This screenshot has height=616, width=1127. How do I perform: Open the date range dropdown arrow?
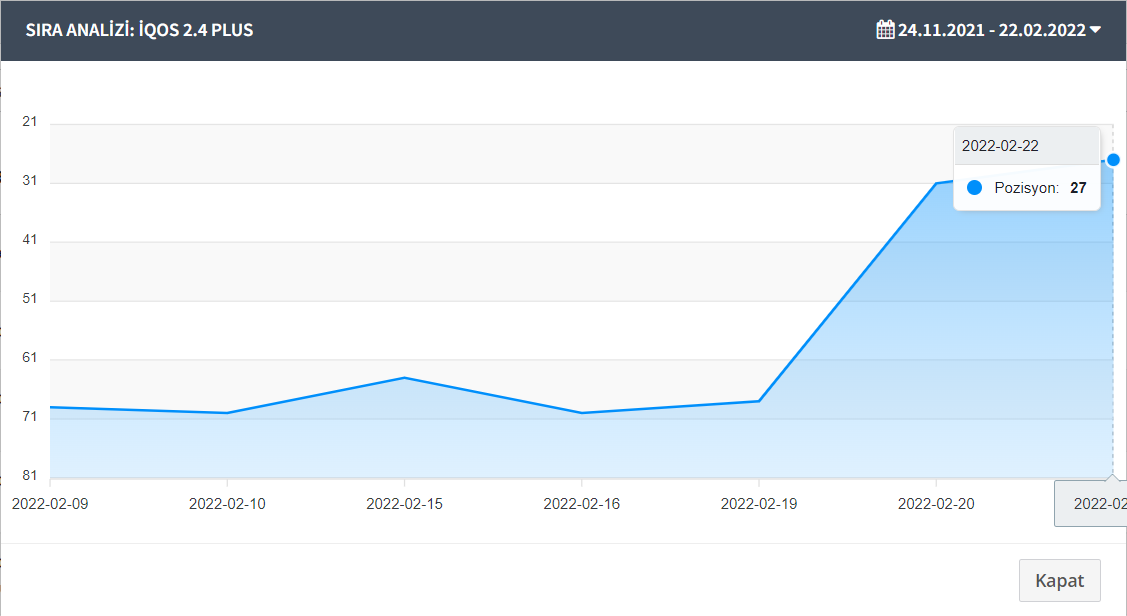coord(1095,30)
